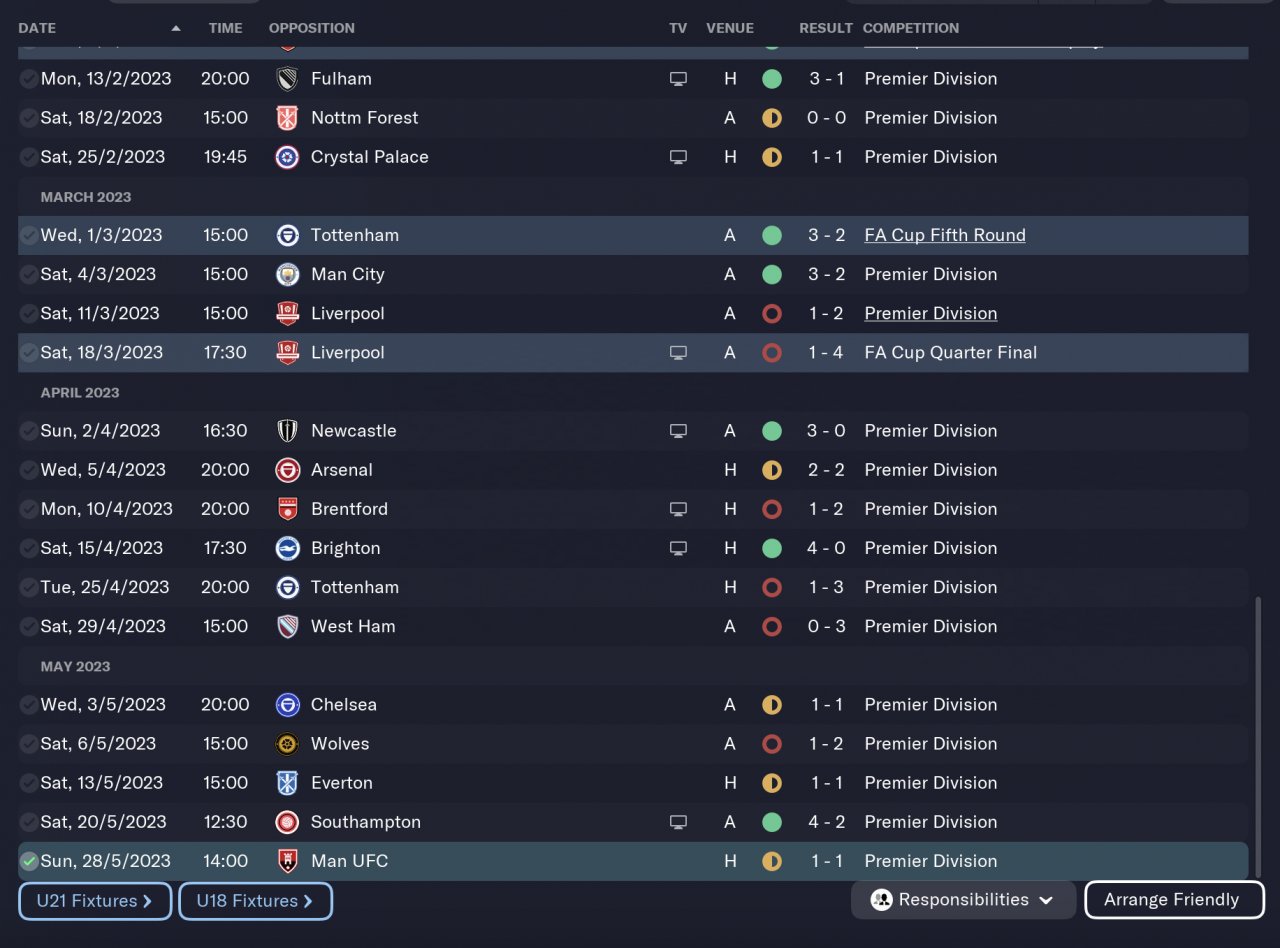
Task: Sort fixtures by the Date column arrow
Action: click(x=176, y=28)
